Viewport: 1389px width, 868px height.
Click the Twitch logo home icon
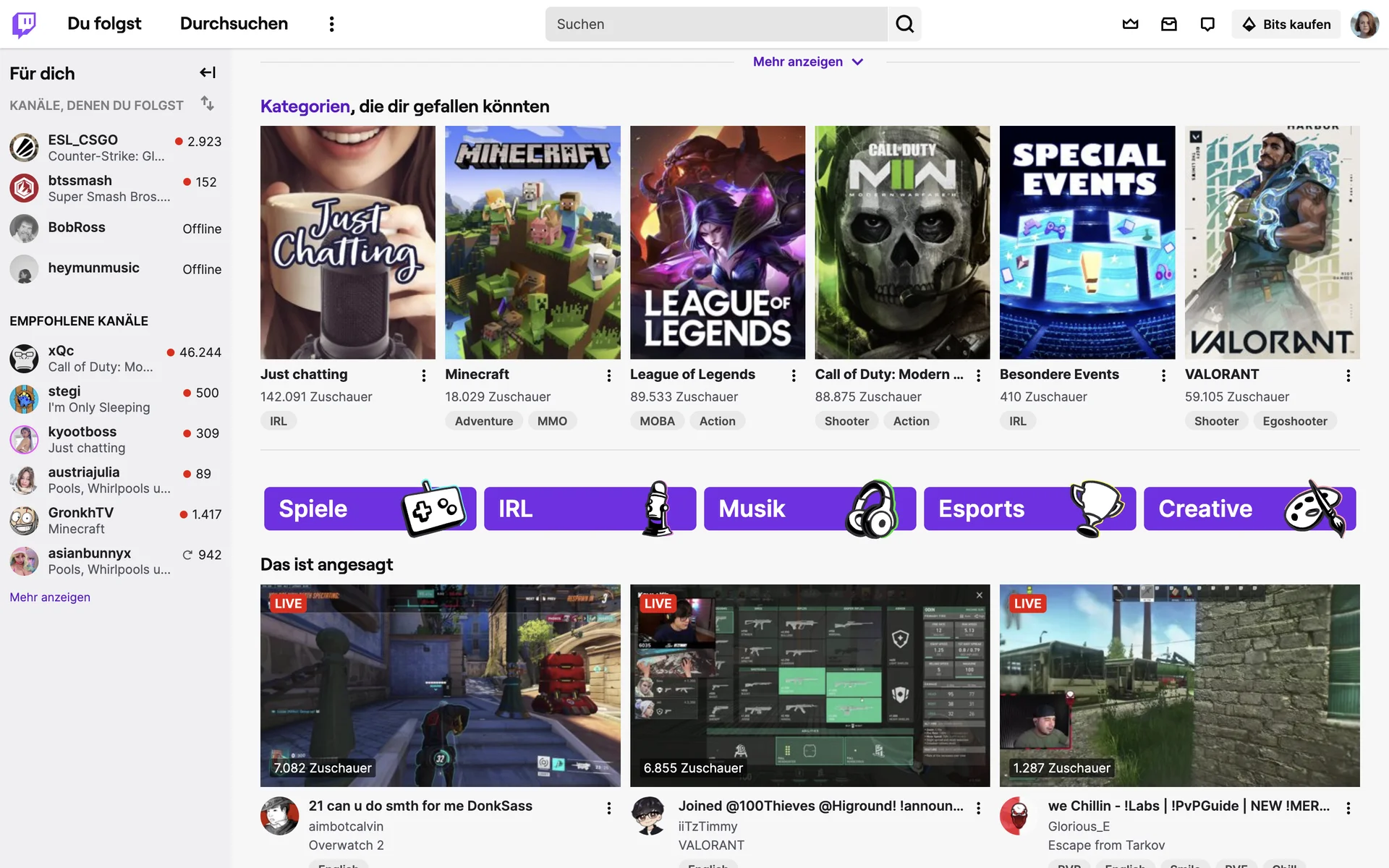[x=24, y=24]
